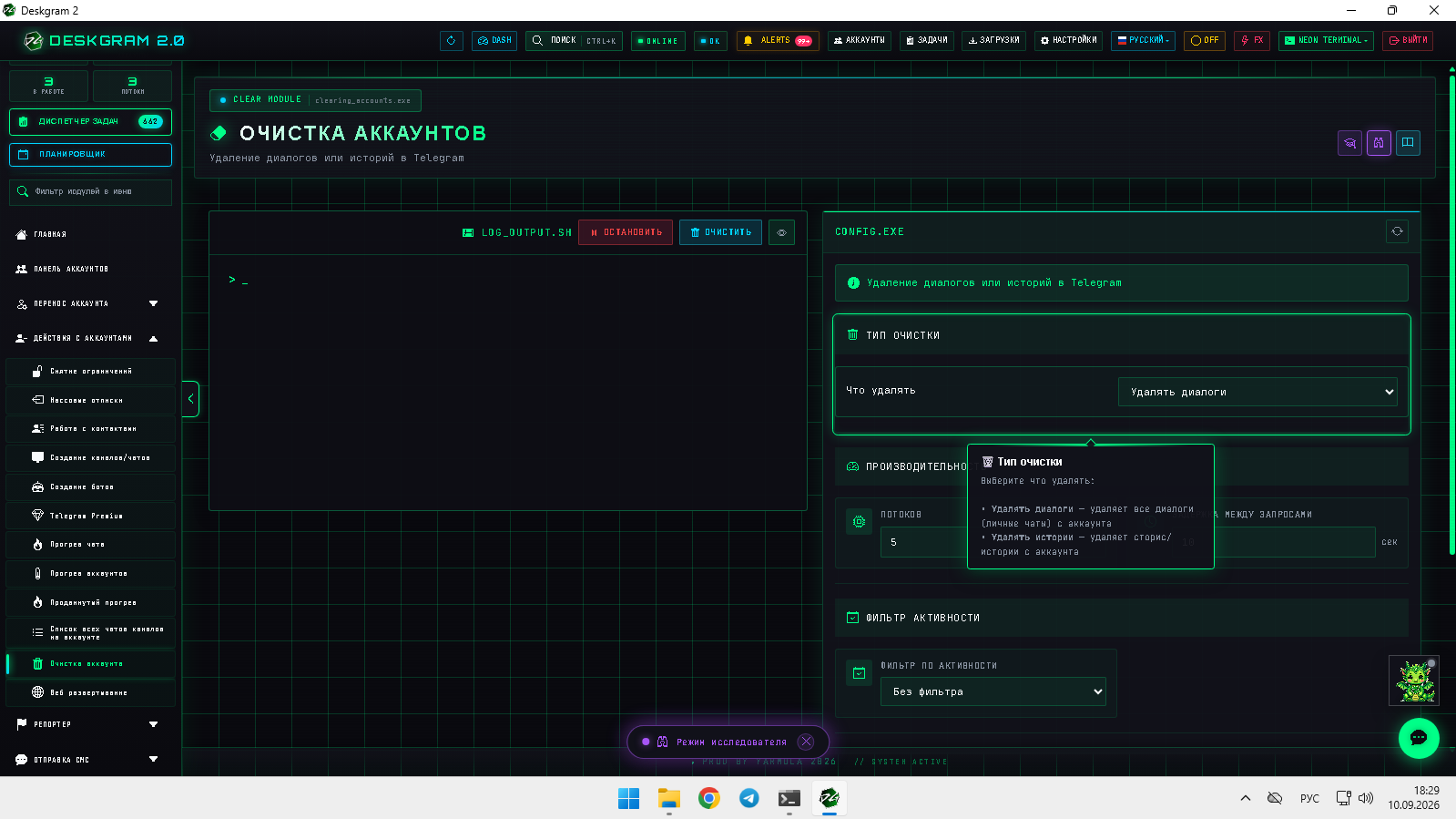Open the Аккаунты top menu

[x=859, y=41]
